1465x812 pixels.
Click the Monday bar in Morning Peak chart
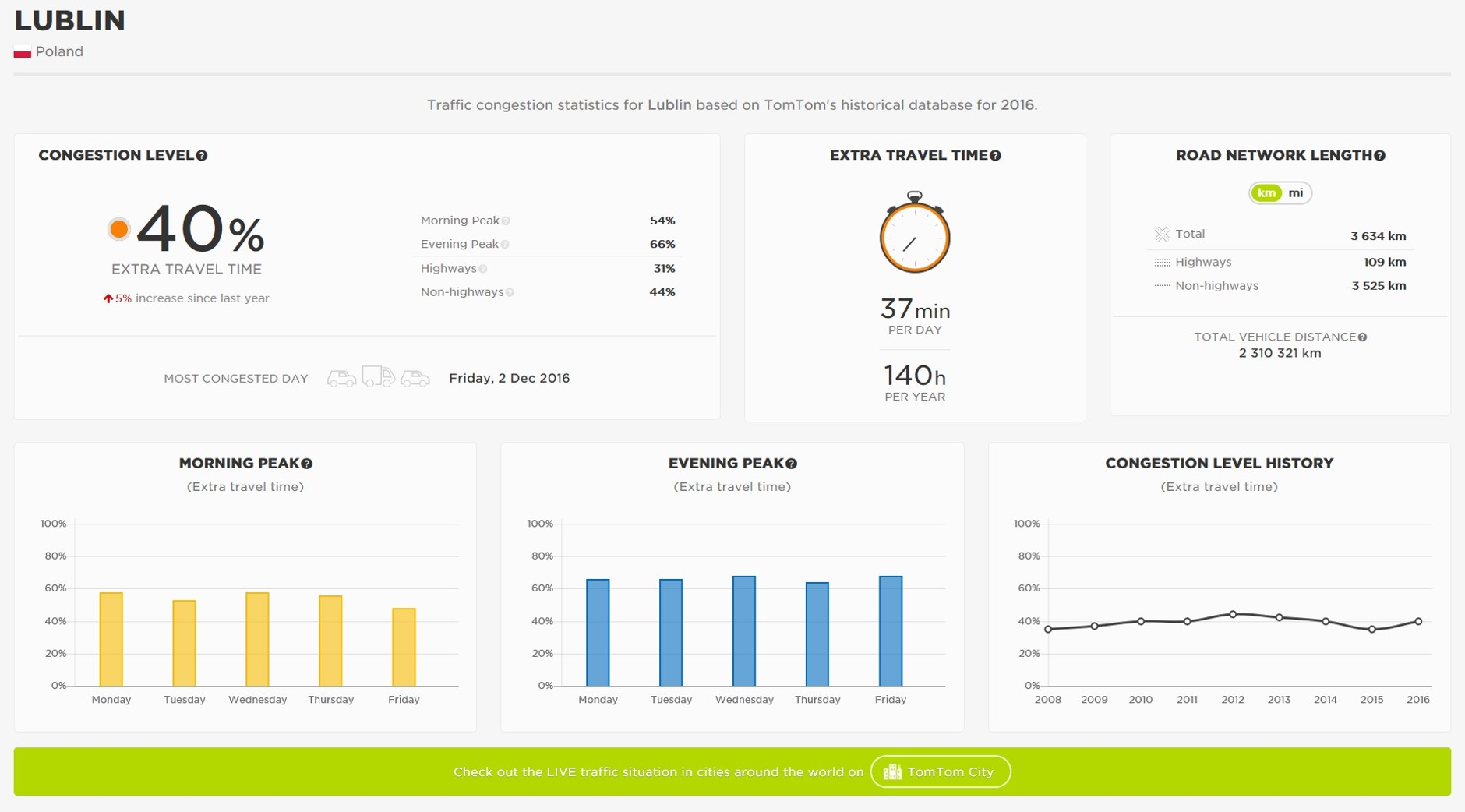pos(111,639)
